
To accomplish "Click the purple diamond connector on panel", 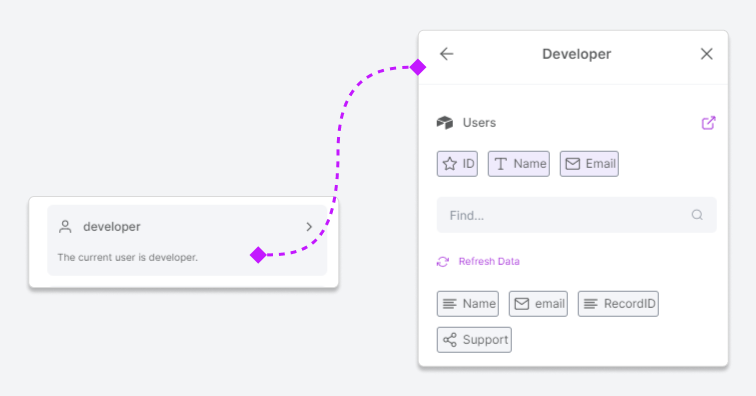I will click(418, 67).
